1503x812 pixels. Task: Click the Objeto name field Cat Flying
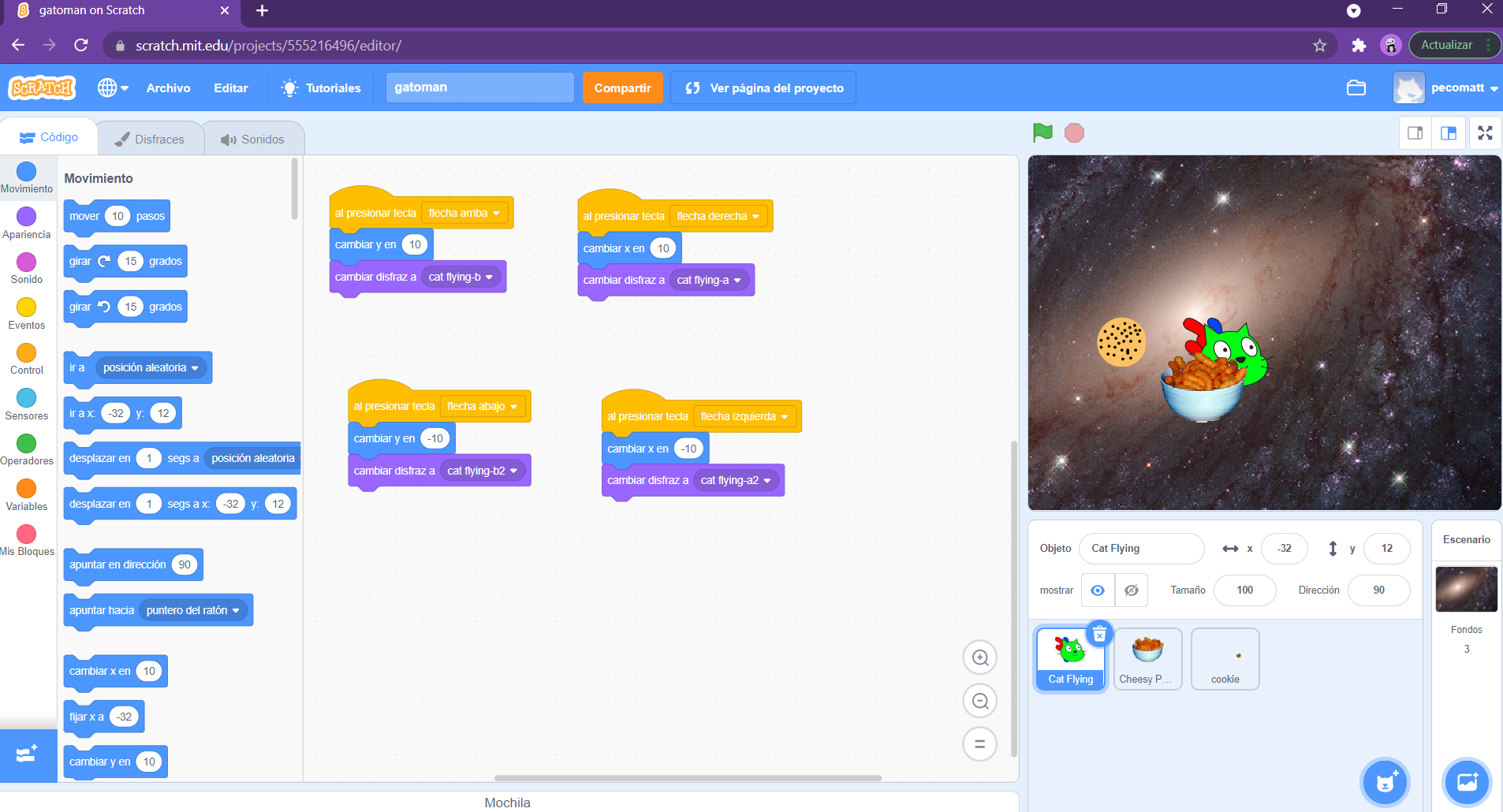[1141, 549]
